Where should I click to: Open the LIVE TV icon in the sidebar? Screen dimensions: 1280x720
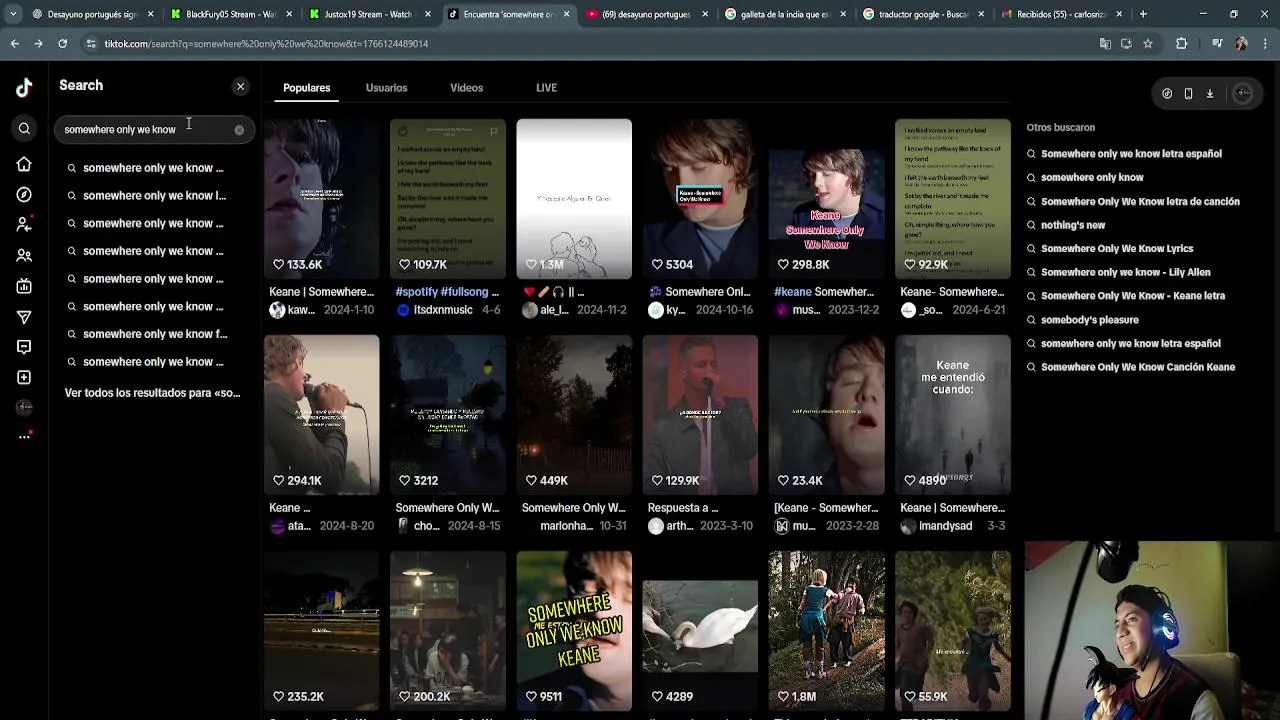24,286
